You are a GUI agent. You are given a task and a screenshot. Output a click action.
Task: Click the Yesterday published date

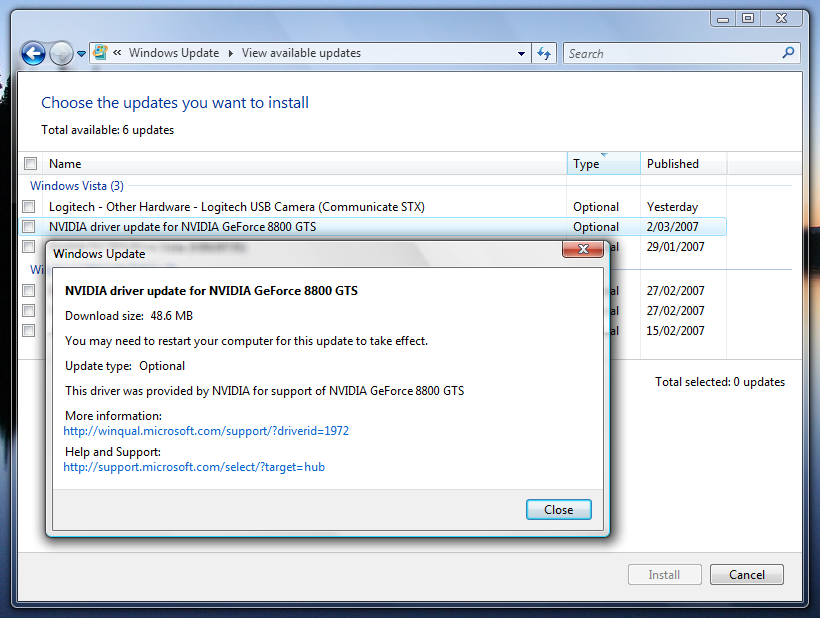pos(672,207)
